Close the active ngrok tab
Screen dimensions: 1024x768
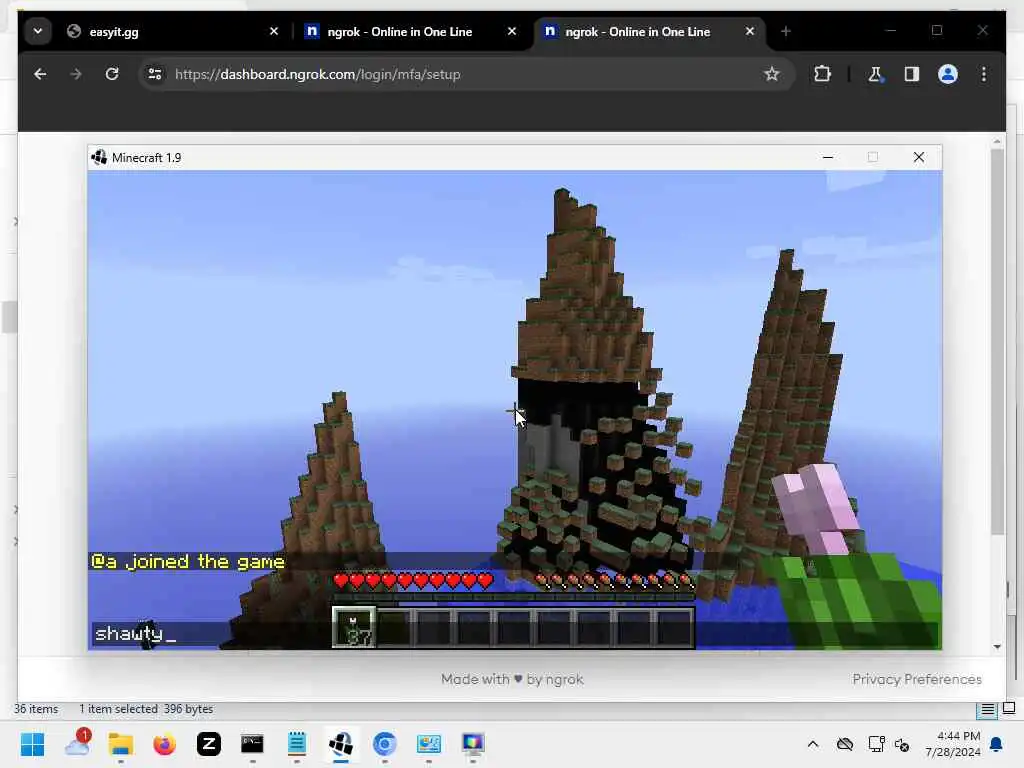pos(750,31)
